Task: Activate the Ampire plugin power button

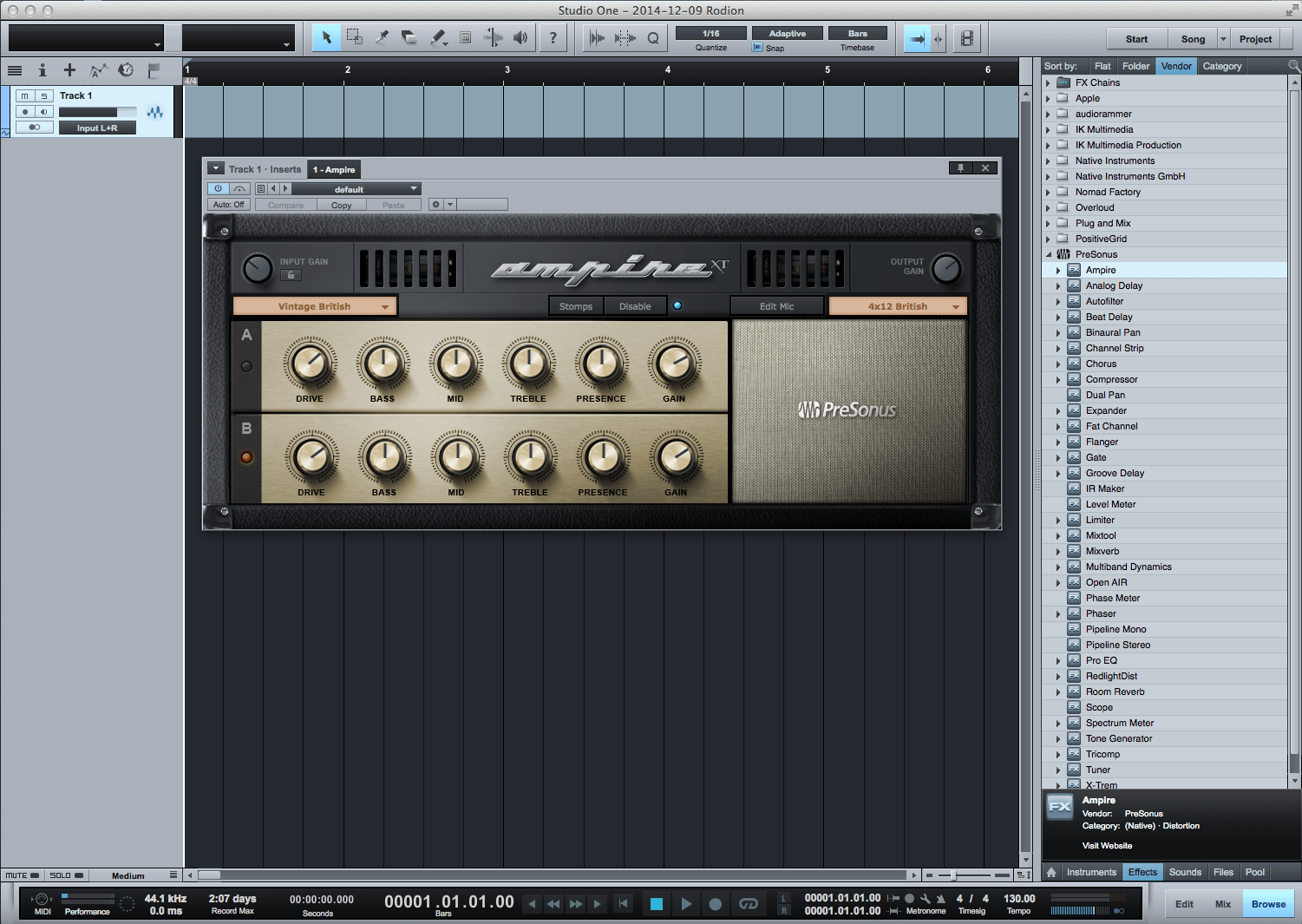Action: tap(219, 188)
